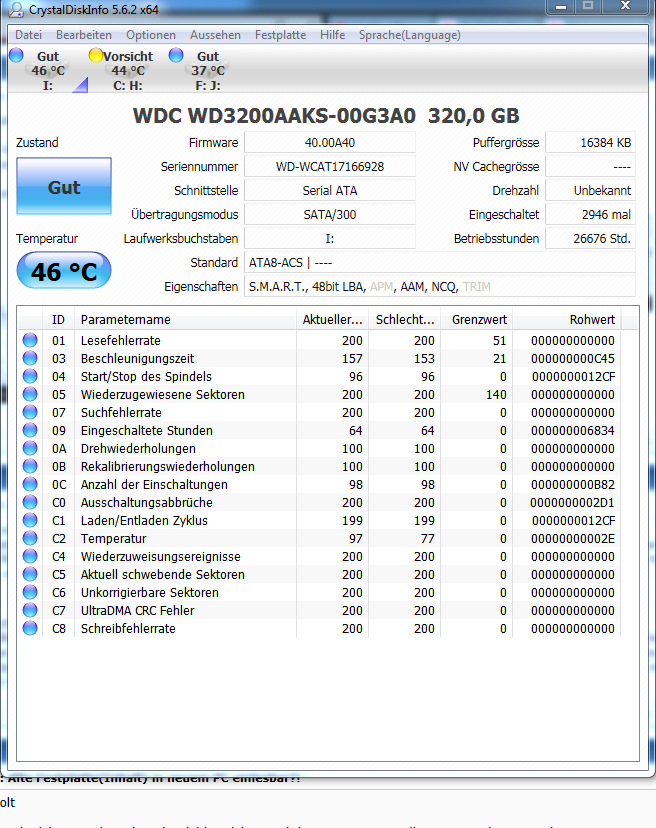Select the Wiederzugewiesene Sektoren parameter name
This screenshot has height=828, width=656.
point(163,394)
